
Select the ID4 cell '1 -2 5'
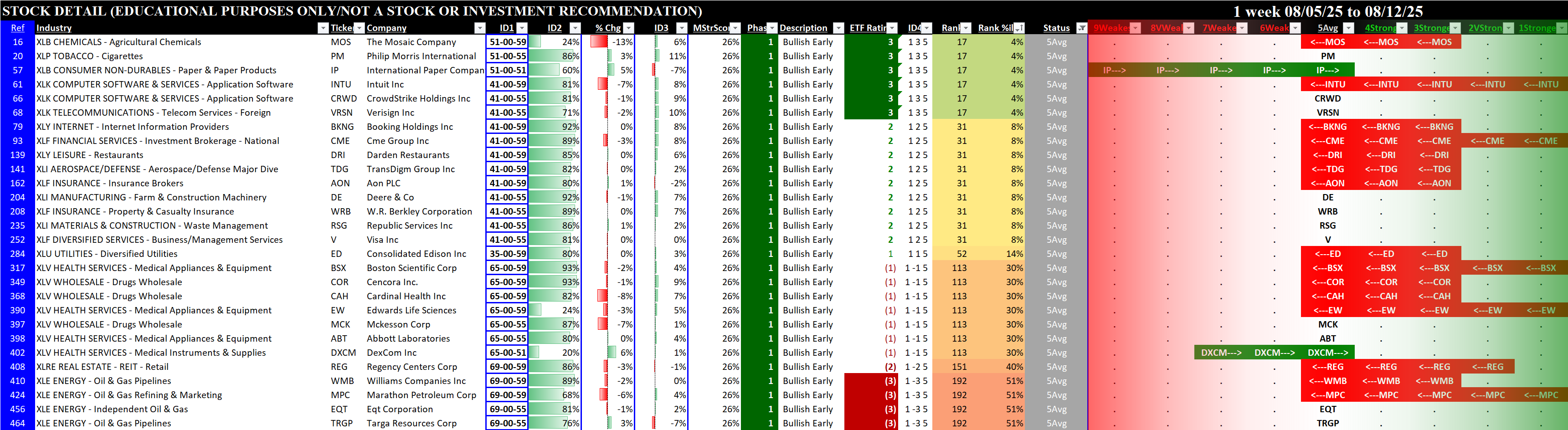(915, 367)
